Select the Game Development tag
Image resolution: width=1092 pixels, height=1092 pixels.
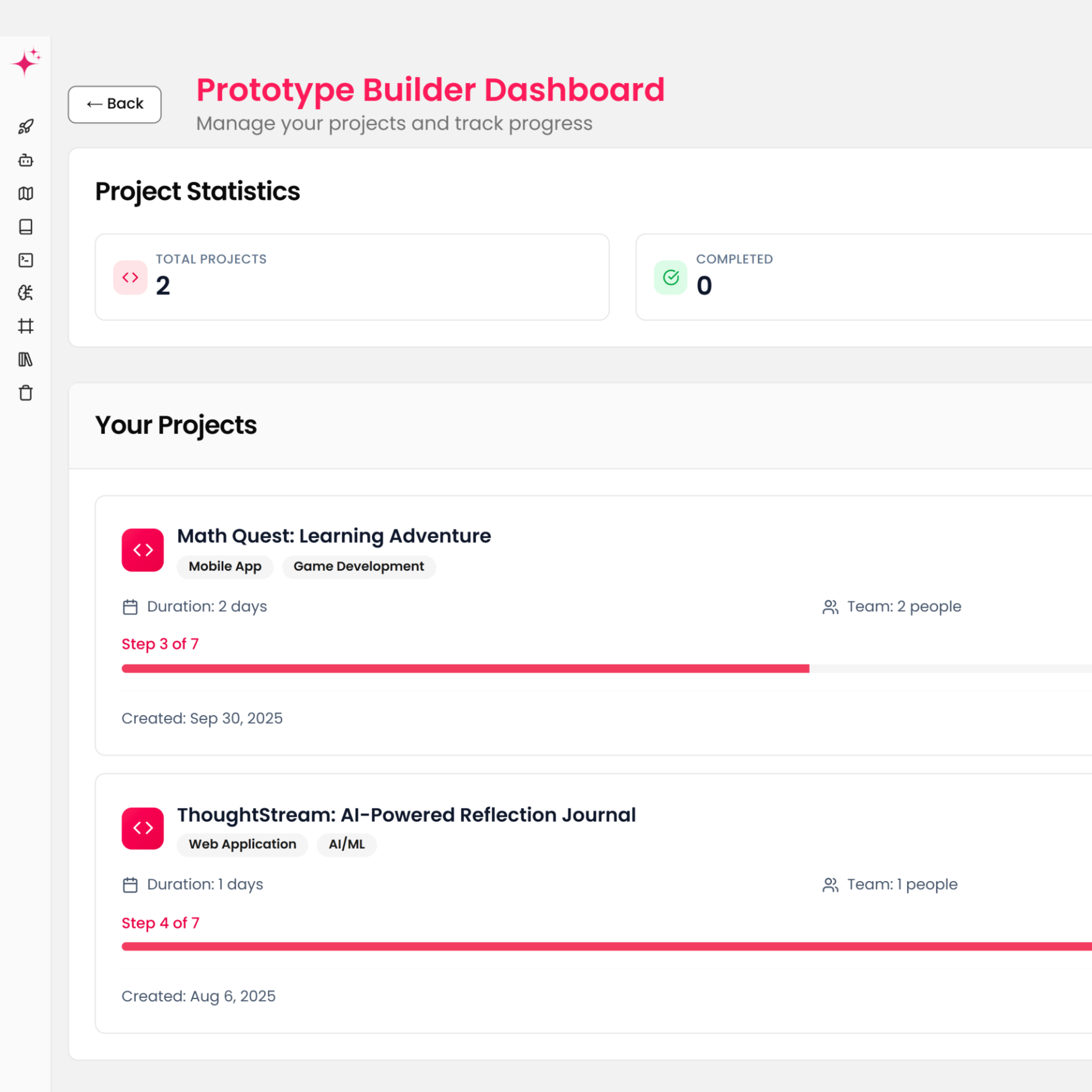[358, 566]
